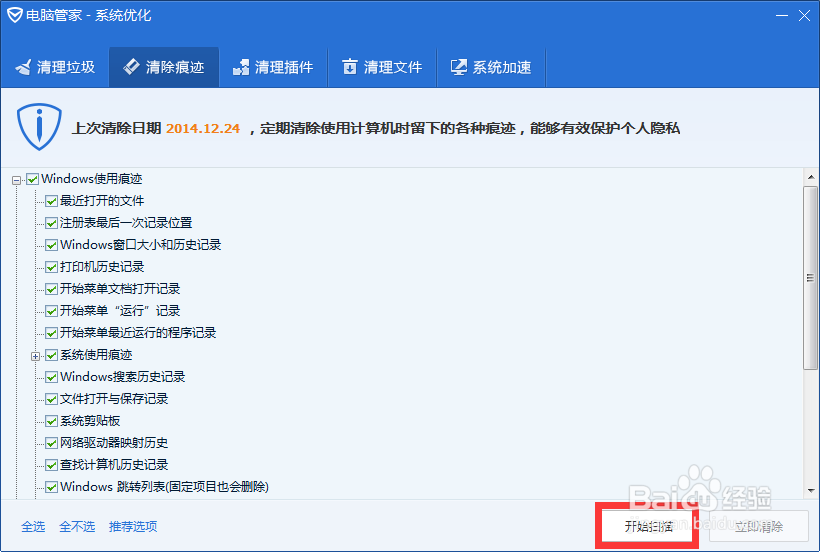Choose the 推荐选项 link

[133, 526]
